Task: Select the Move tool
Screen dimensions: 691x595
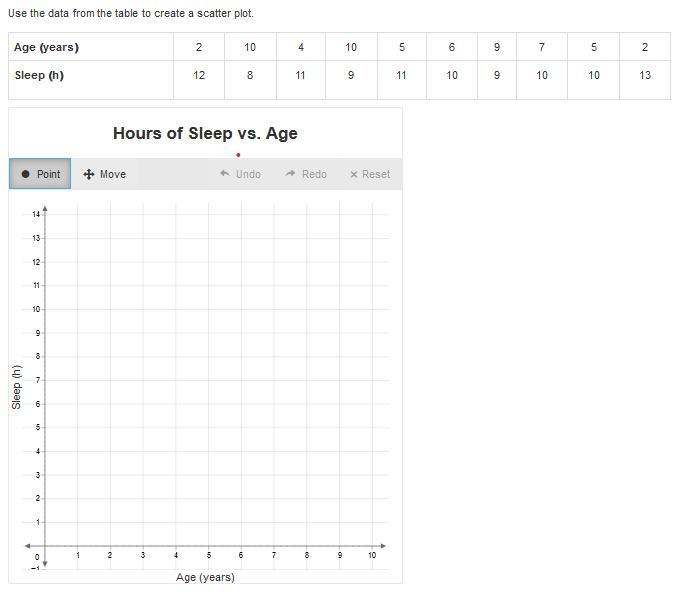Action: [x=104, y=174]
